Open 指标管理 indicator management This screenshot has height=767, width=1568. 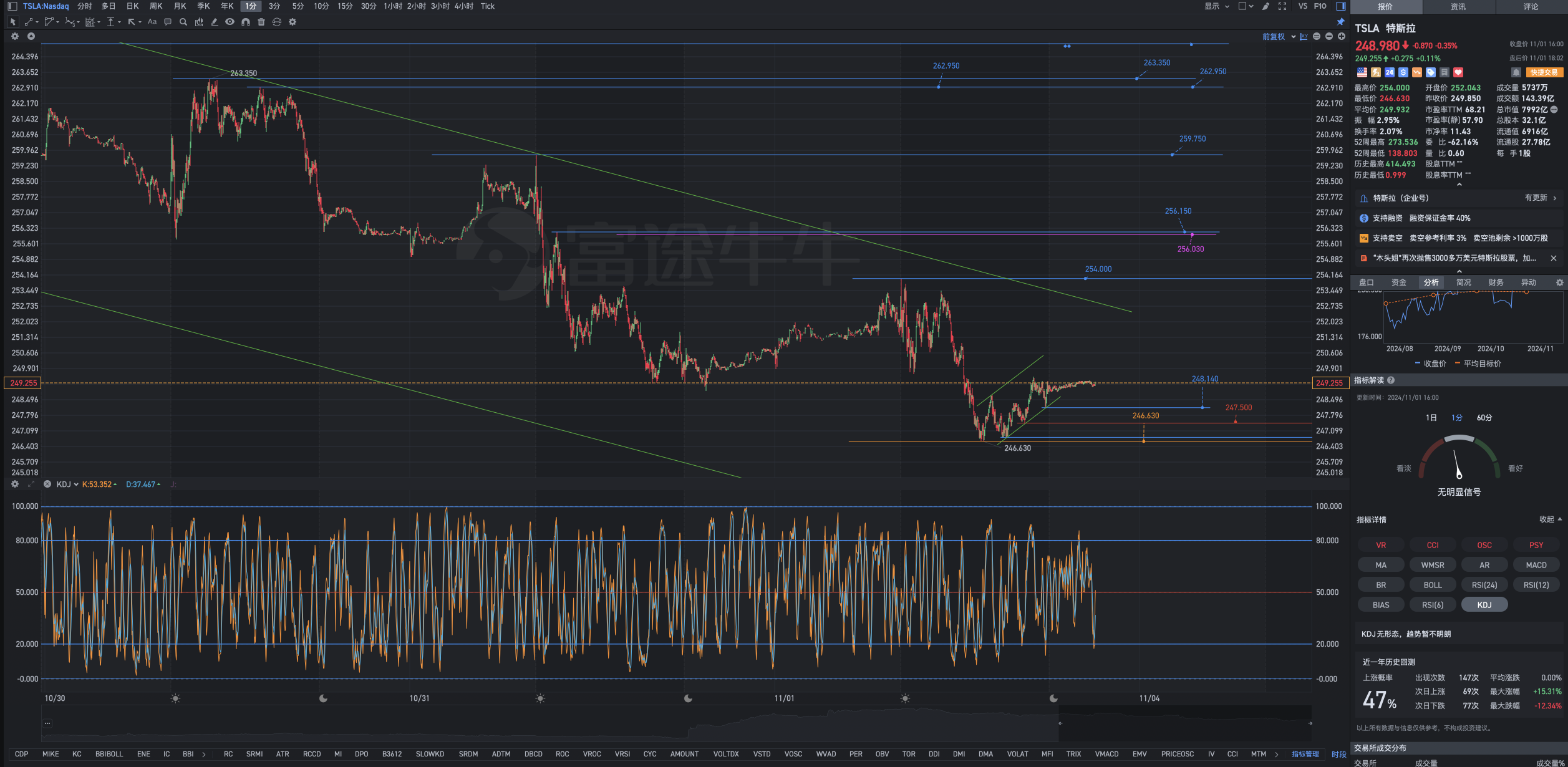point(1305,755)
